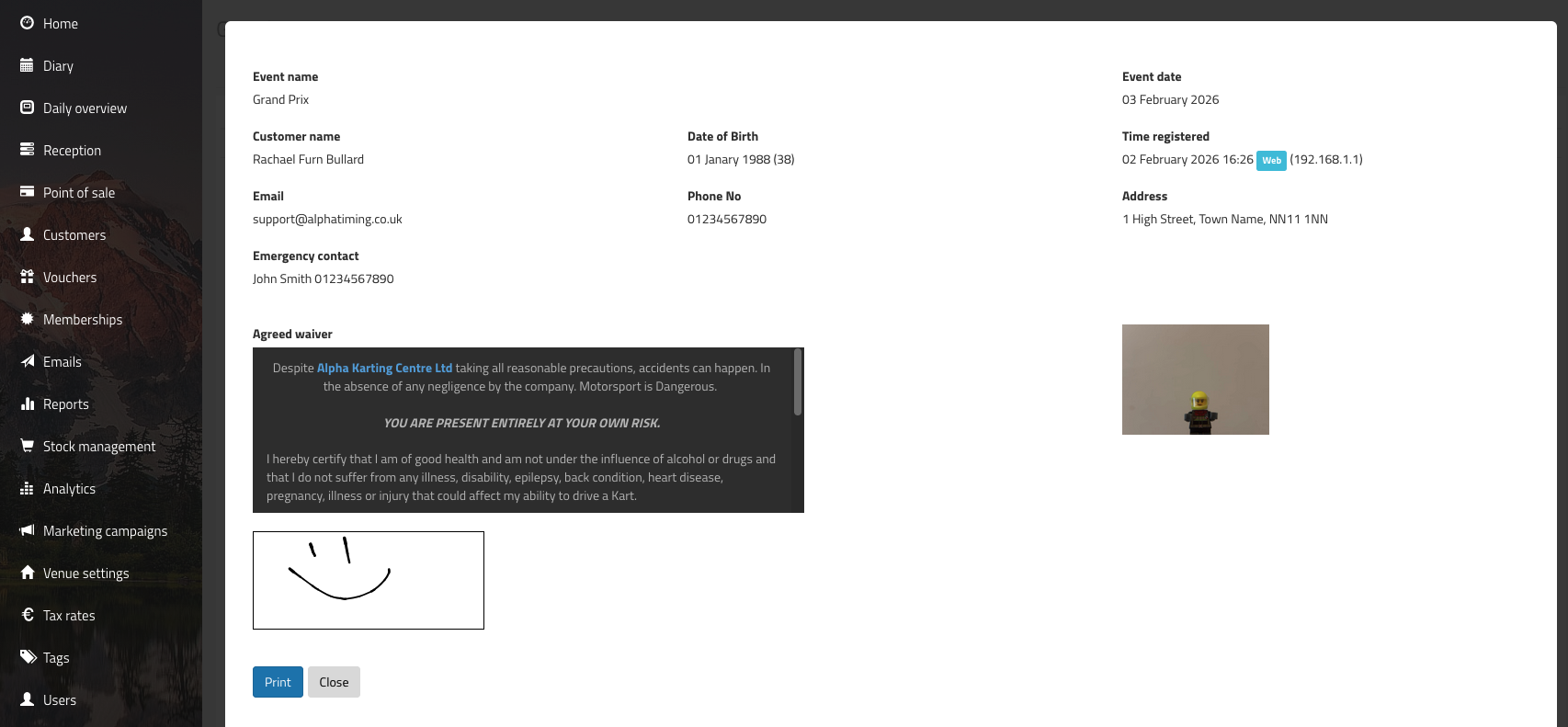Click the "YOU ARE PRESENT ENTIRELY" waiver line
The height and width of the screenshot is (727, 1568).
(522, 423)
